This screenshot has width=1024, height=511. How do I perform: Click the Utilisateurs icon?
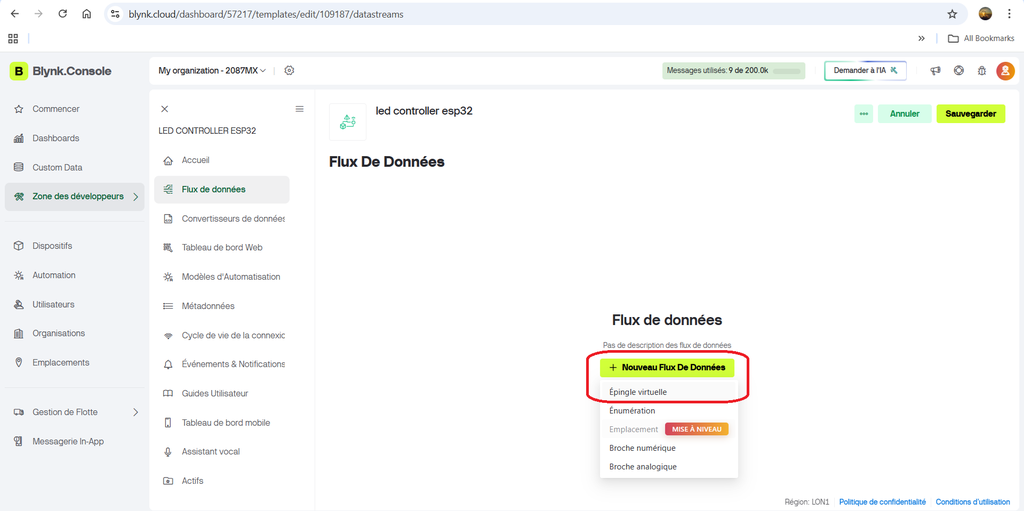tap(19, 305)
